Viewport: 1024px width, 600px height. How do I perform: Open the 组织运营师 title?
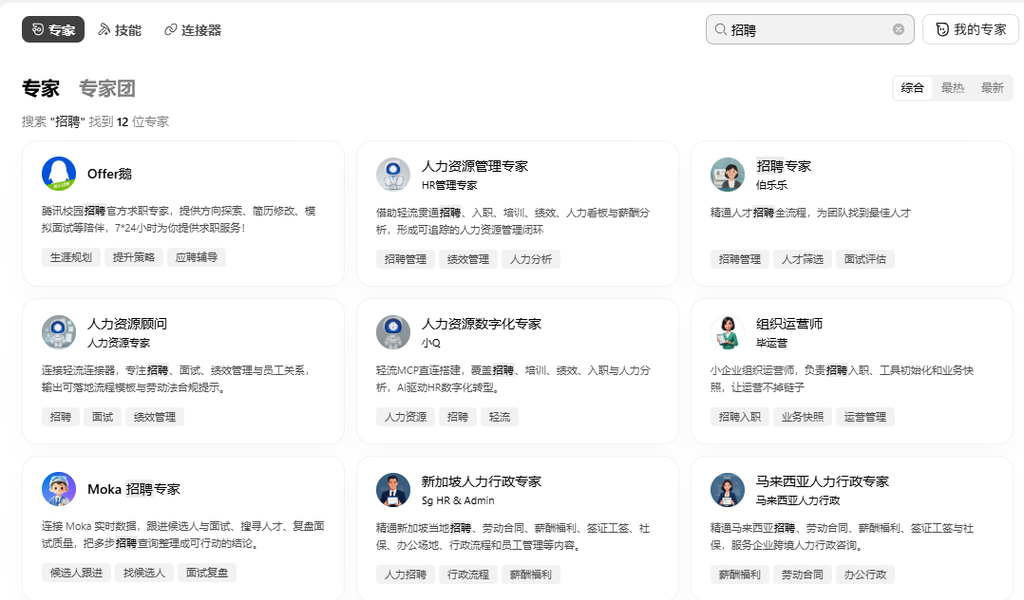[x=789, y=324]
